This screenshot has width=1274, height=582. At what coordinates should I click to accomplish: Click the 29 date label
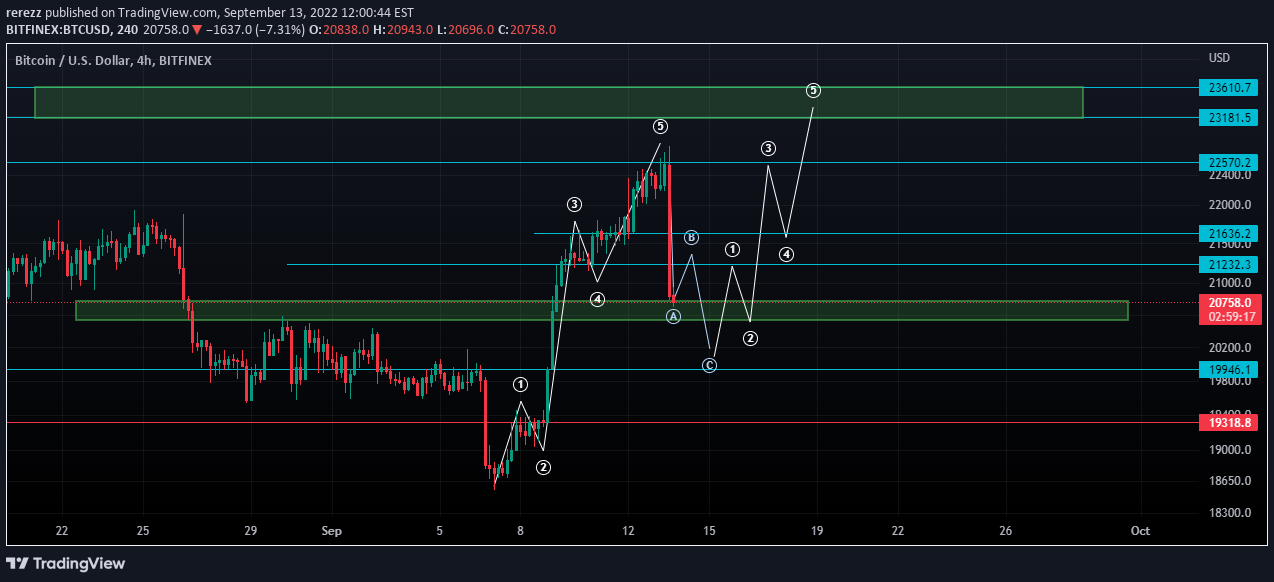[250, 531]
